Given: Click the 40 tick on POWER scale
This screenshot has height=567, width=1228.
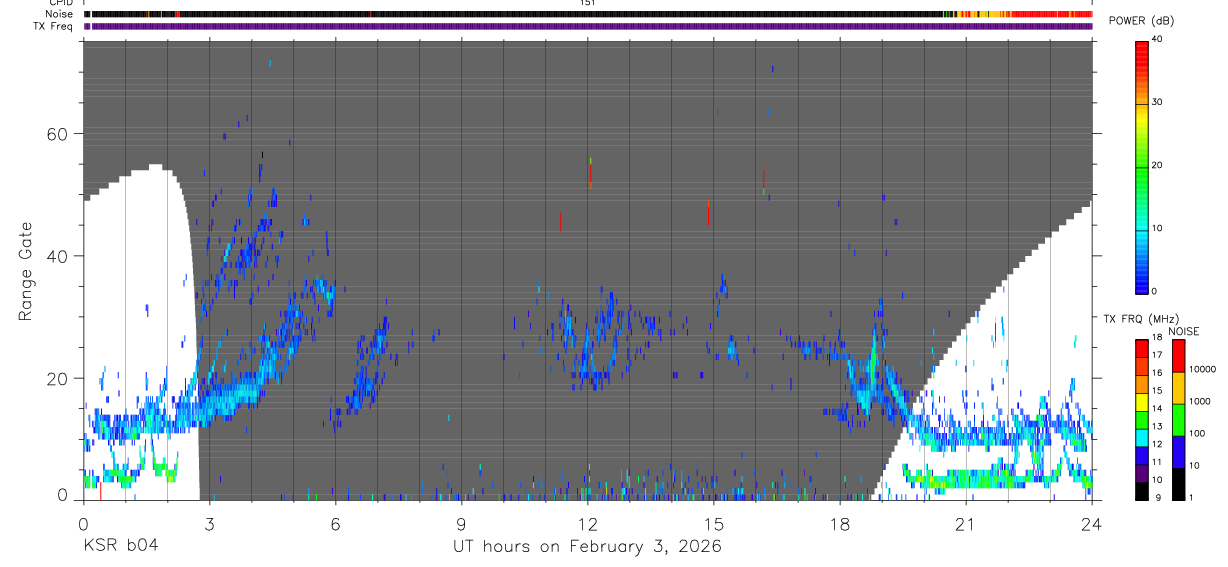Looking at the screenshot, I should point(1159,40).
